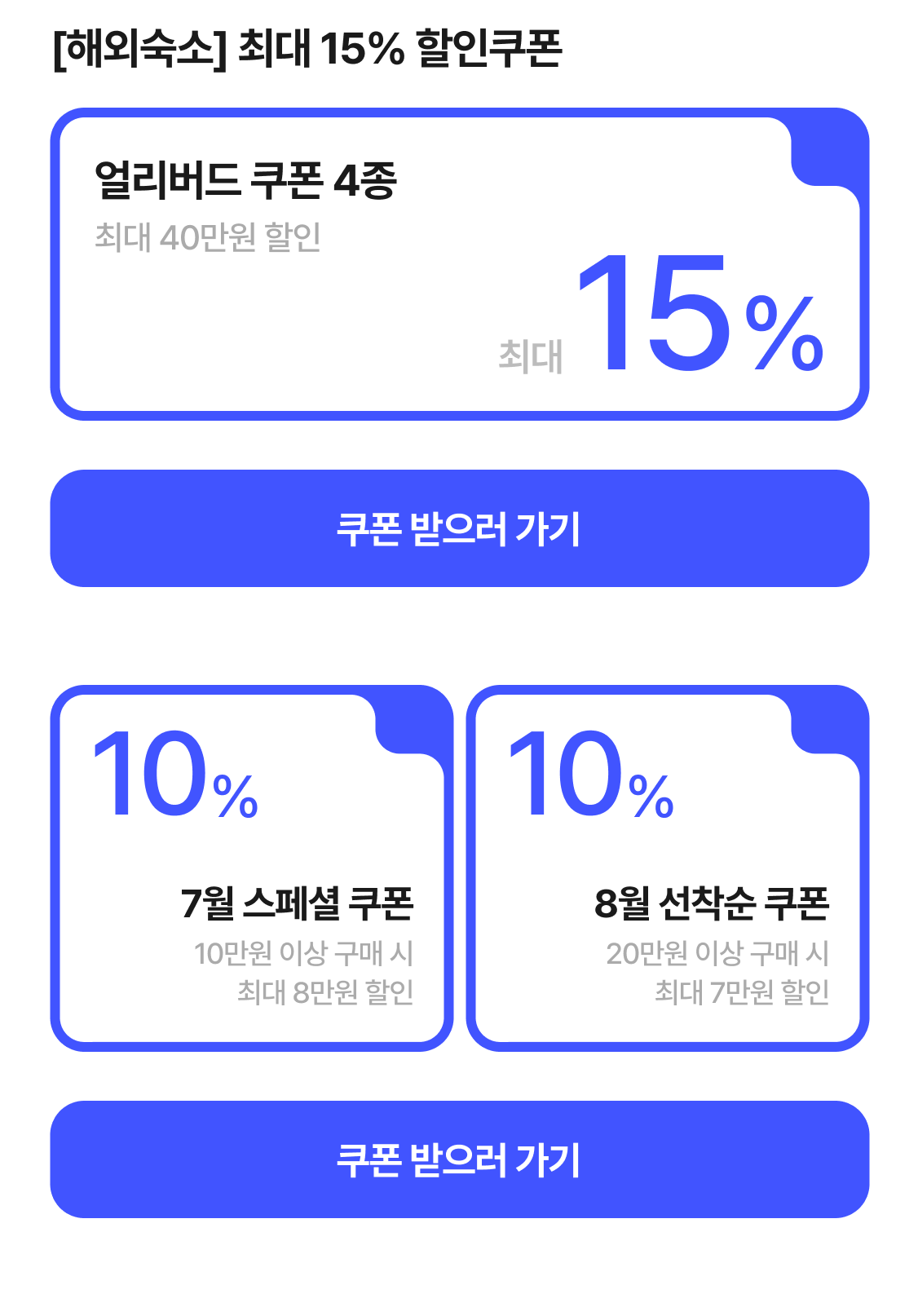Click the [해외숙소] 최대 15% 할인쿠폰 heading

307,49
